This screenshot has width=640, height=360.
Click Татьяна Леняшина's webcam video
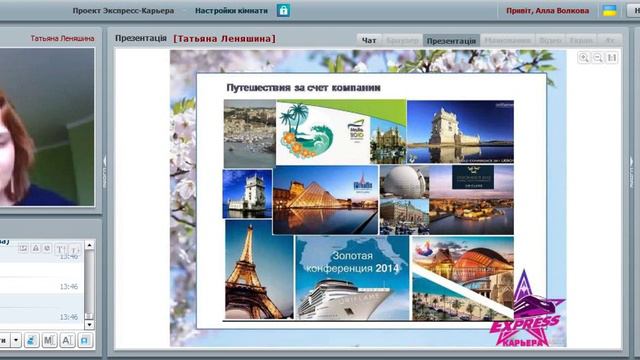[x=47, y=127]
